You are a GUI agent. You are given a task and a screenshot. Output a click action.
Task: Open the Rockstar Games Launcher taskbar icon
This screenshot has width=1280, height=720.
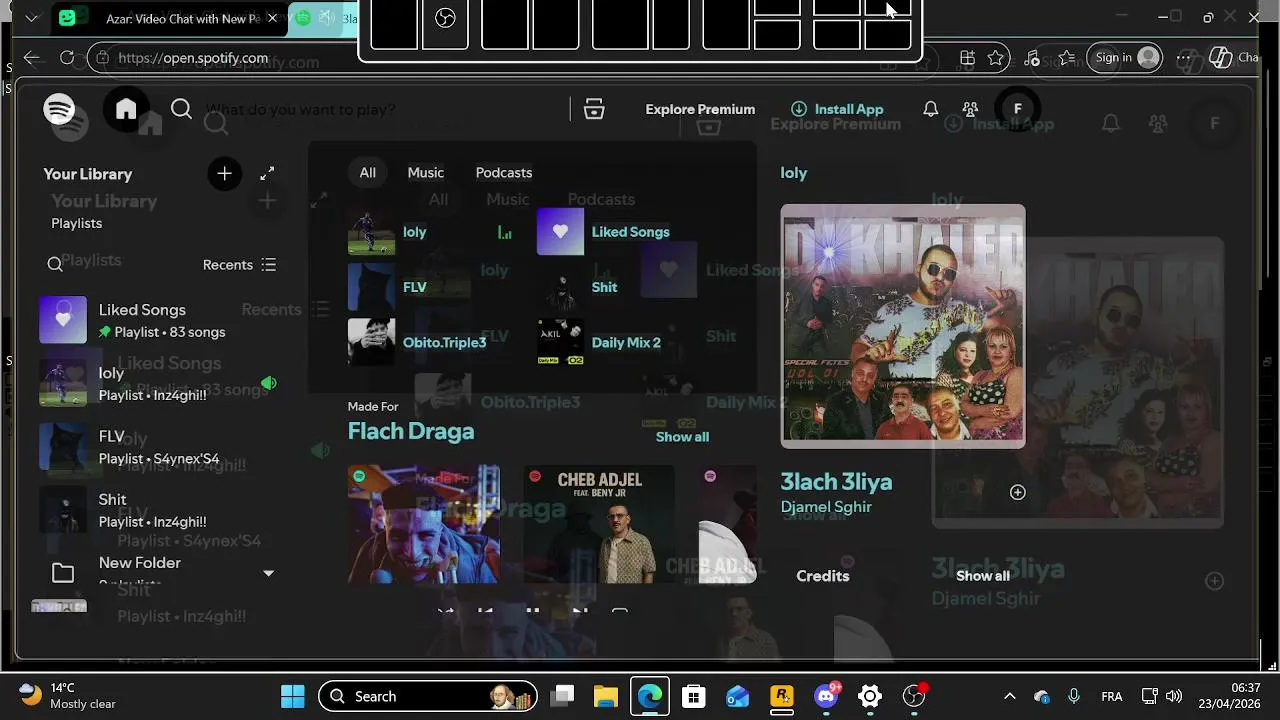[782, 696]
